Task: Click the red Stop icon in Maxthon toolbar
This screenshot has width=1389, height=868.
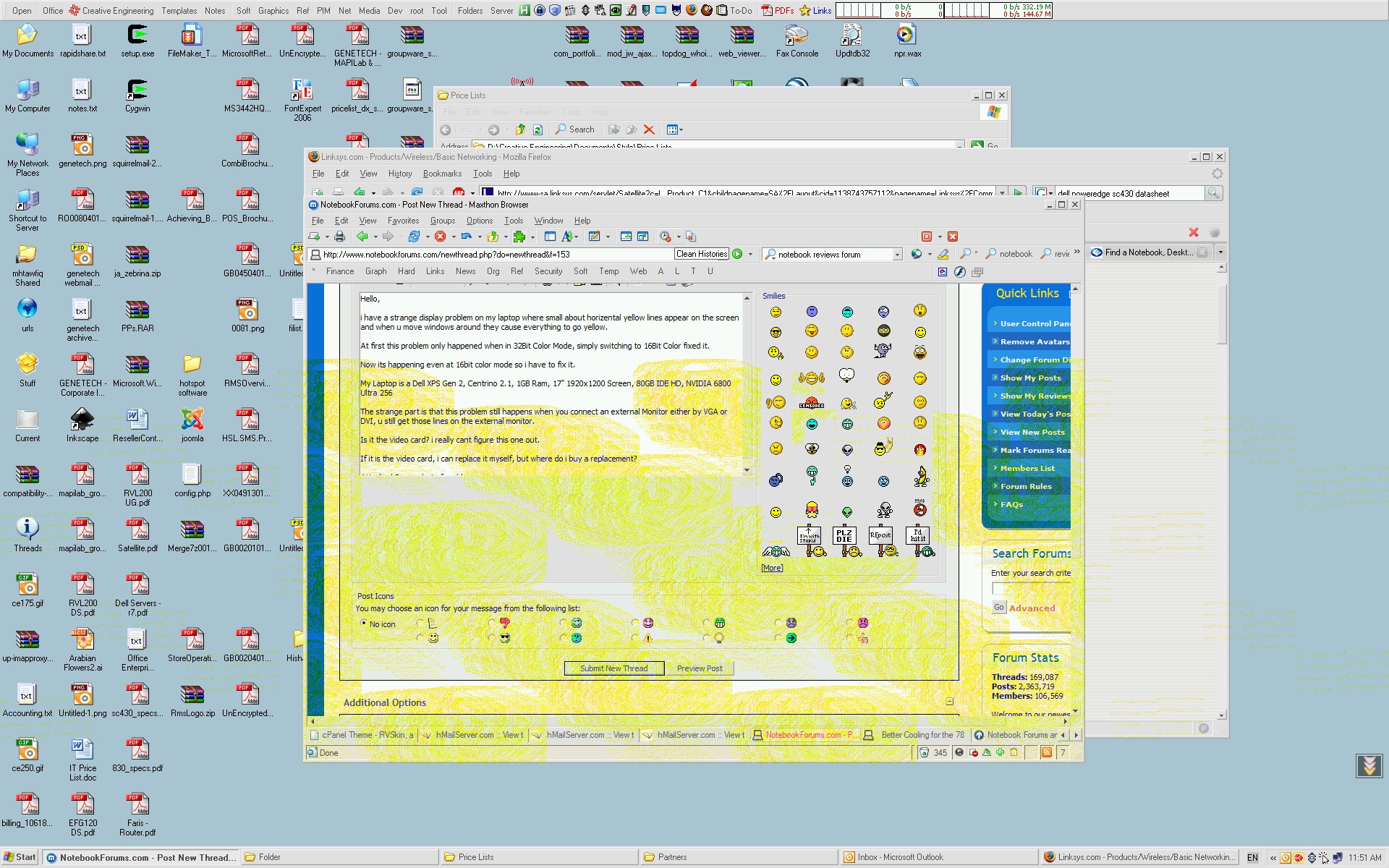Action: pos(440,237)
